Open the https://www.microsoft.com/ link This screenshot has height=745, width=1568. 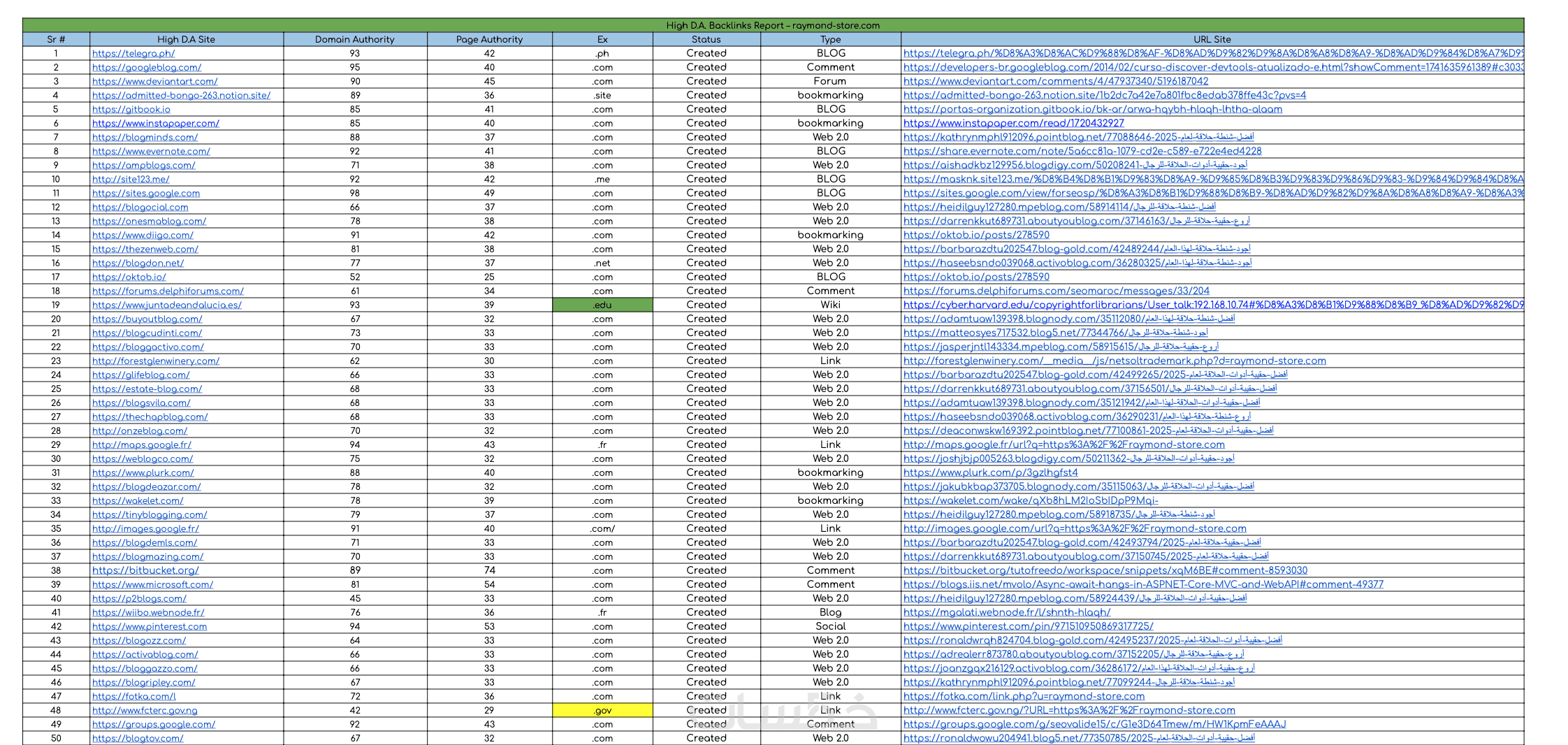coord(153,584)
